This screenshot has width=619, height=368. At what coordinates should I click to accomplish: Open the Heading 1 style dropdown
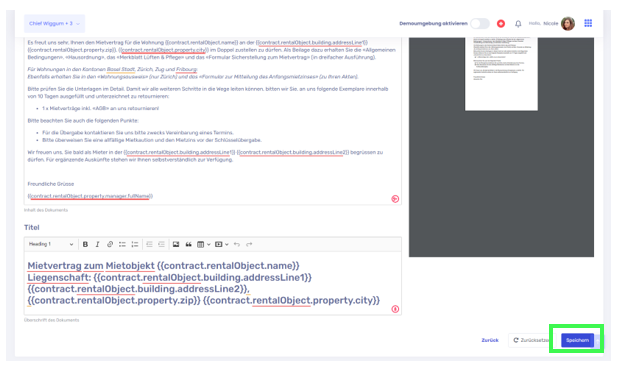pos(51,244)
